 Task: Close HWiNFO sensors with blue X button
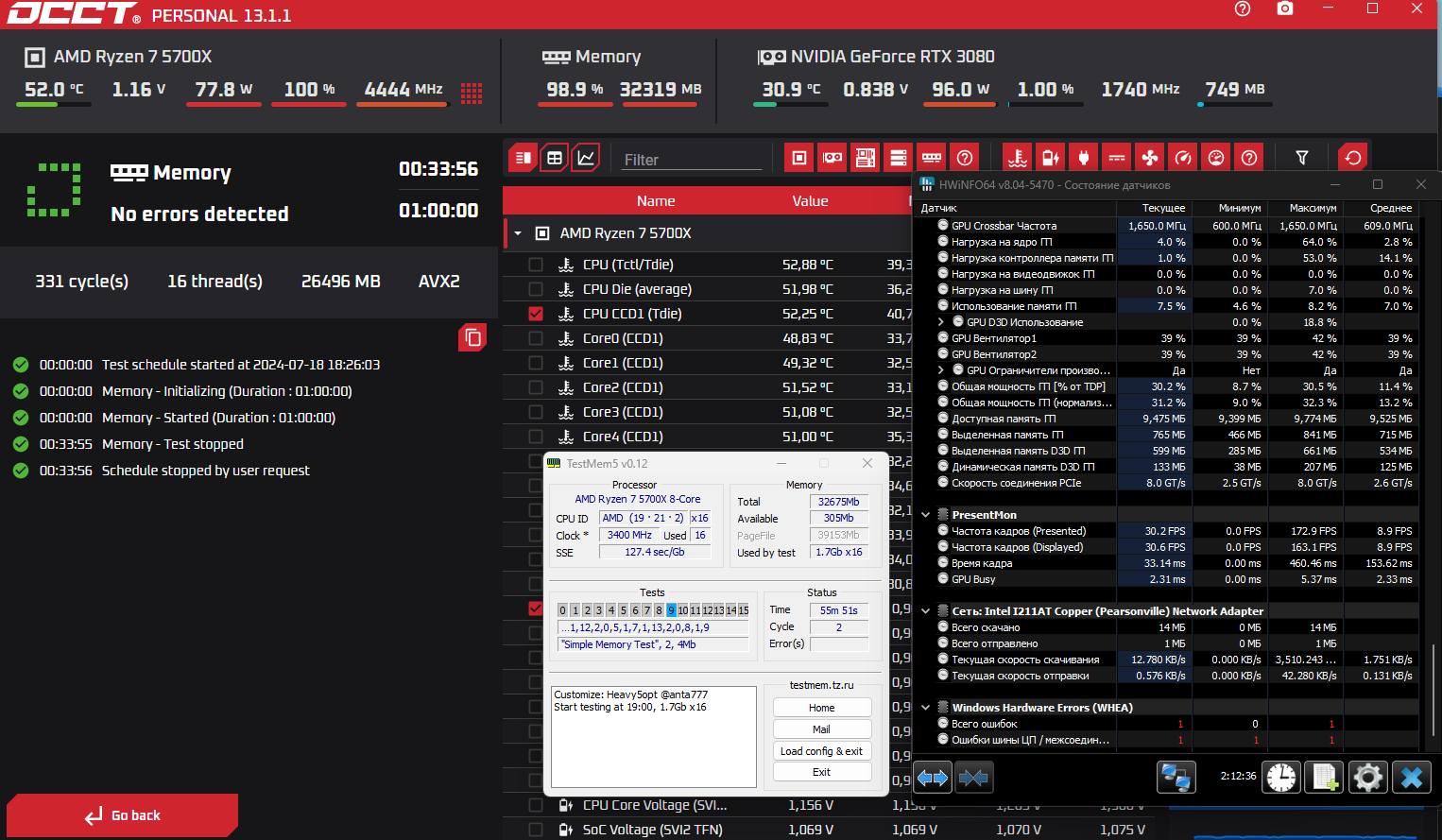pyautogui.click(x=1412, y=778)
